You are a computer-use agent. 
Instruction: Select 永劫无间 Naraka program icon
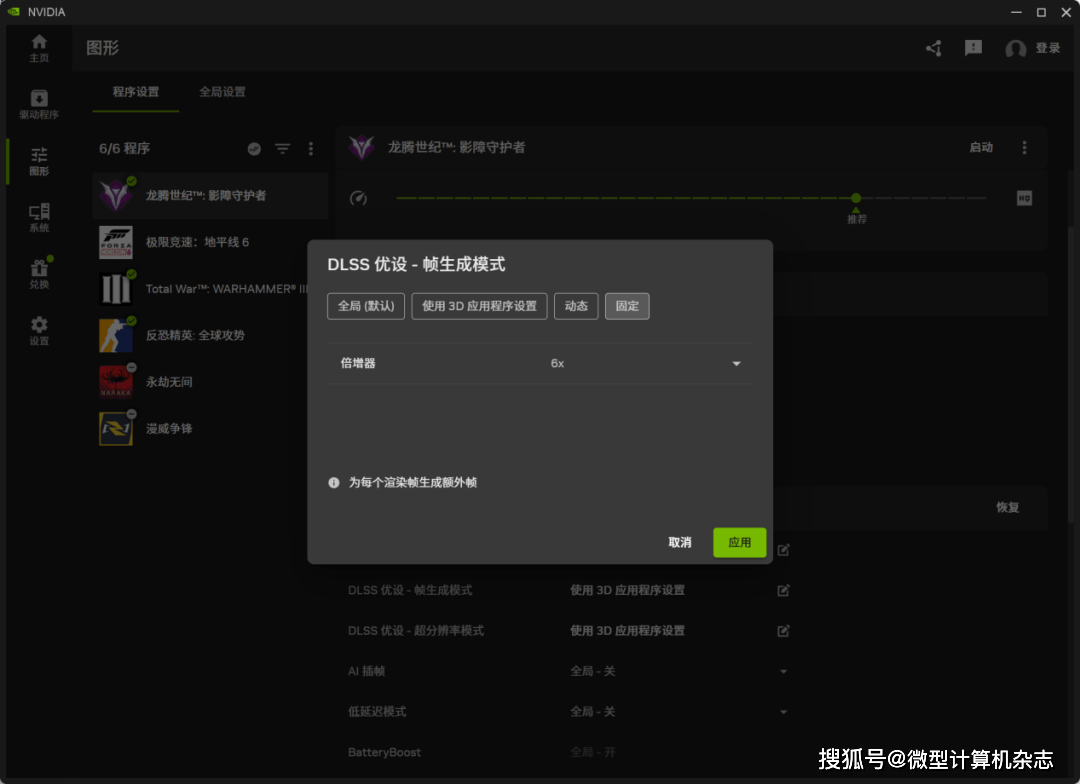point(116,382)
